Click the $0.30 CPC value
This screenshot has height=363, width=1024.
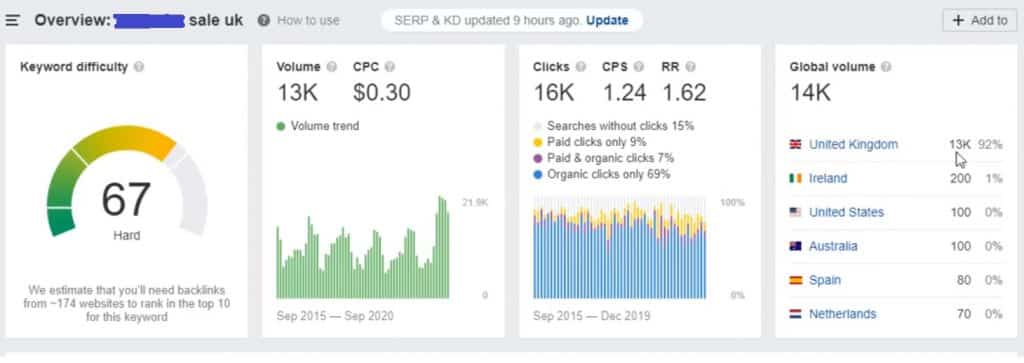[382, 93]
